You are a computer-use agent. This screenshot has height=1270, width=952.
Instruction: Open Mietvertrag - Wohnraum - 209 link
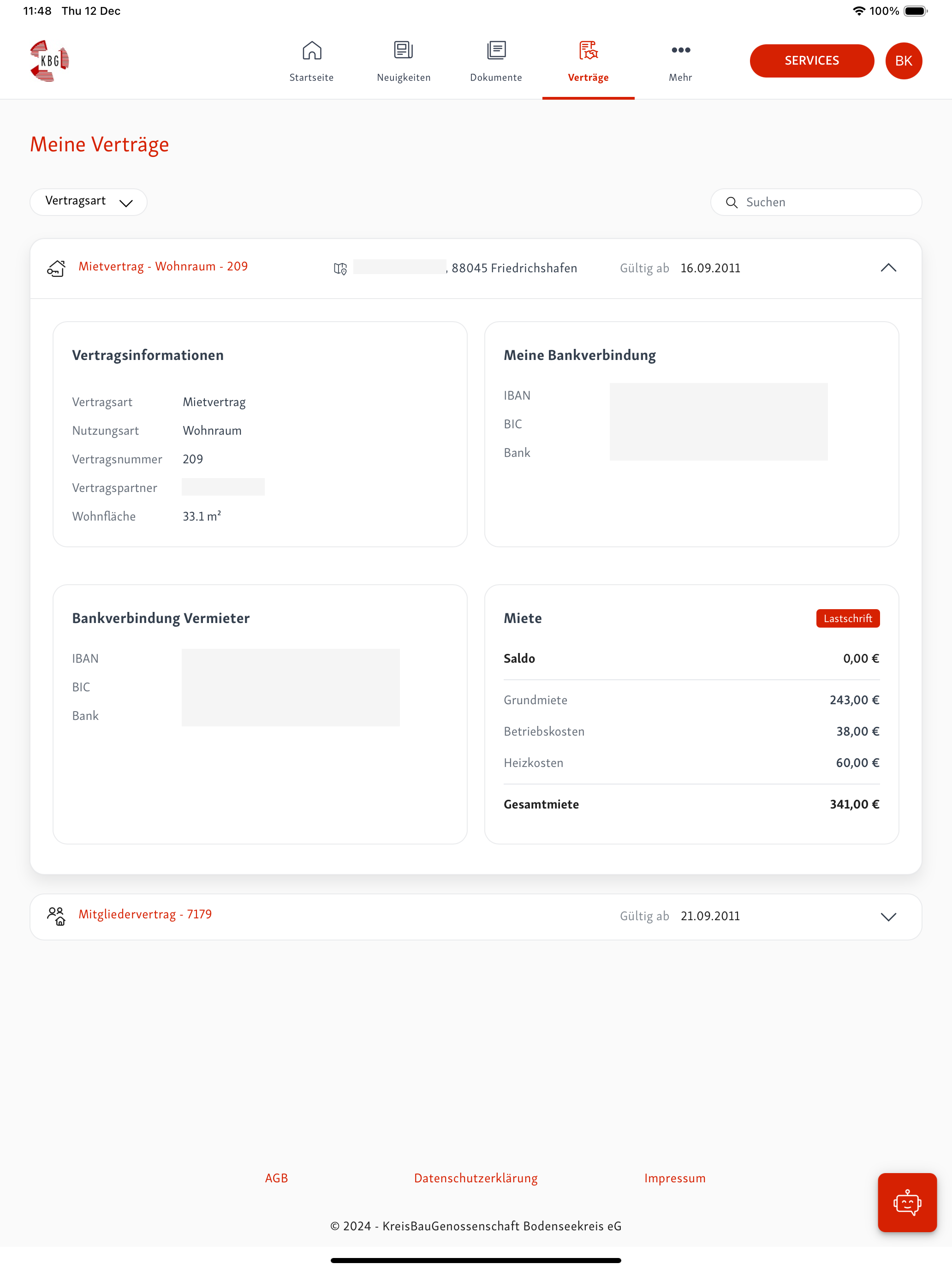tap(163, 266)
